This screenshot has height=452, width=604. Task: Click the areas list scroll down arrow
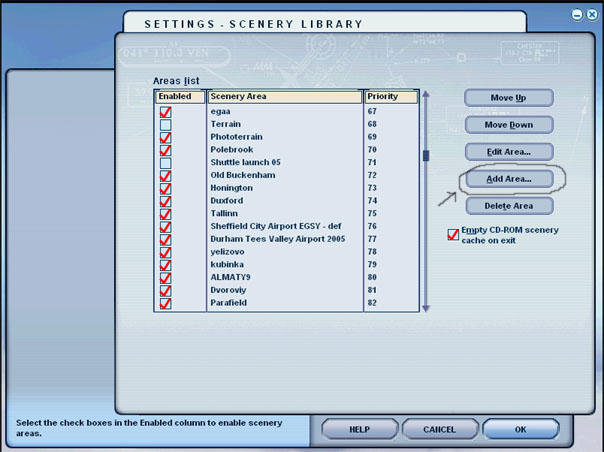[426, 308]
